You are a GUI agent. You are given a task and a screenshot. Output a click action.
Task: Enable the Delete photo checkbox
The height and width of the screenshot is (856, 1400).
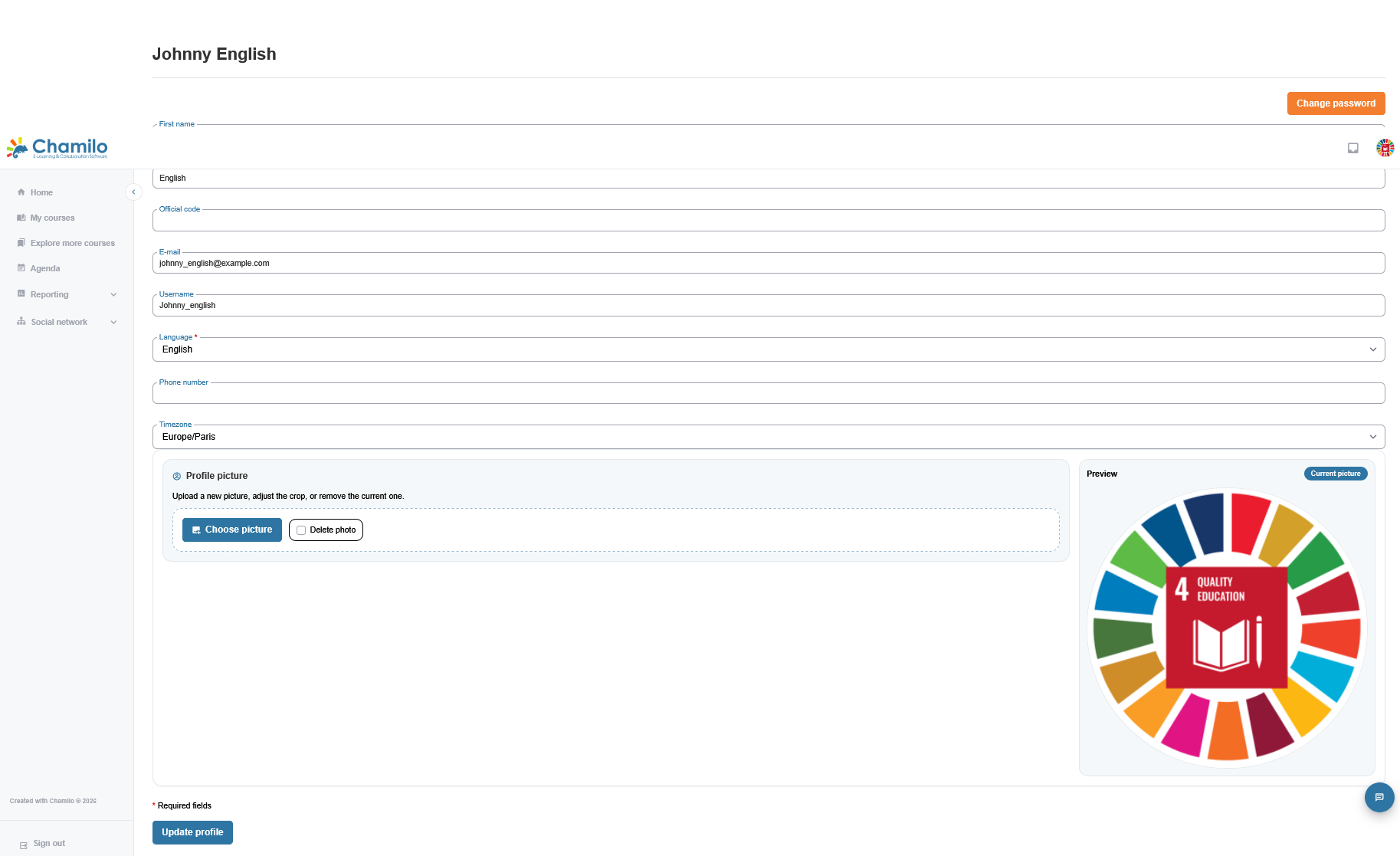pyautogui.click(x=301, y=530)
